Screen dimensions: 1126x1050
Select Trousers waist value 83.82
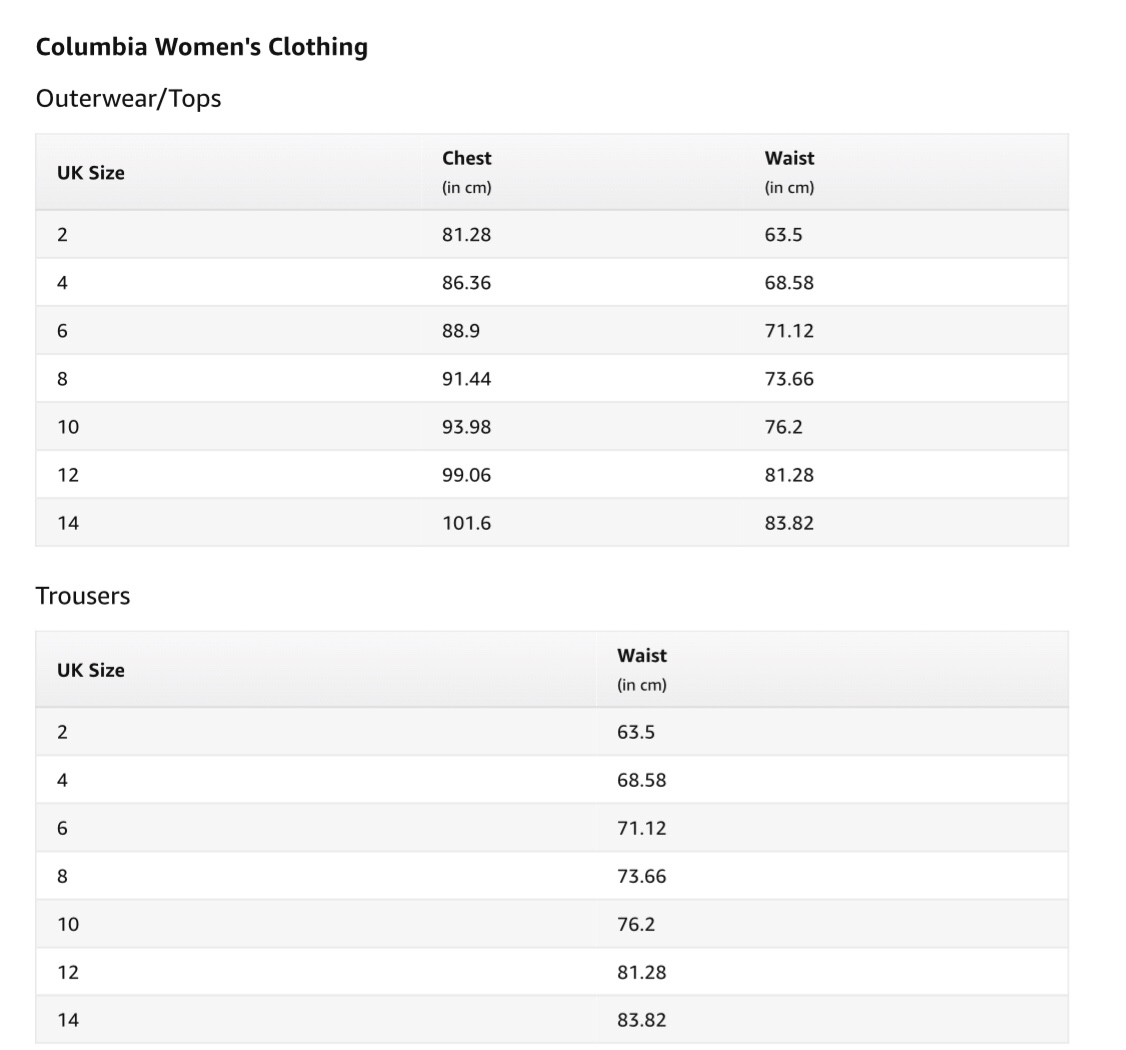coord(641,1020)
